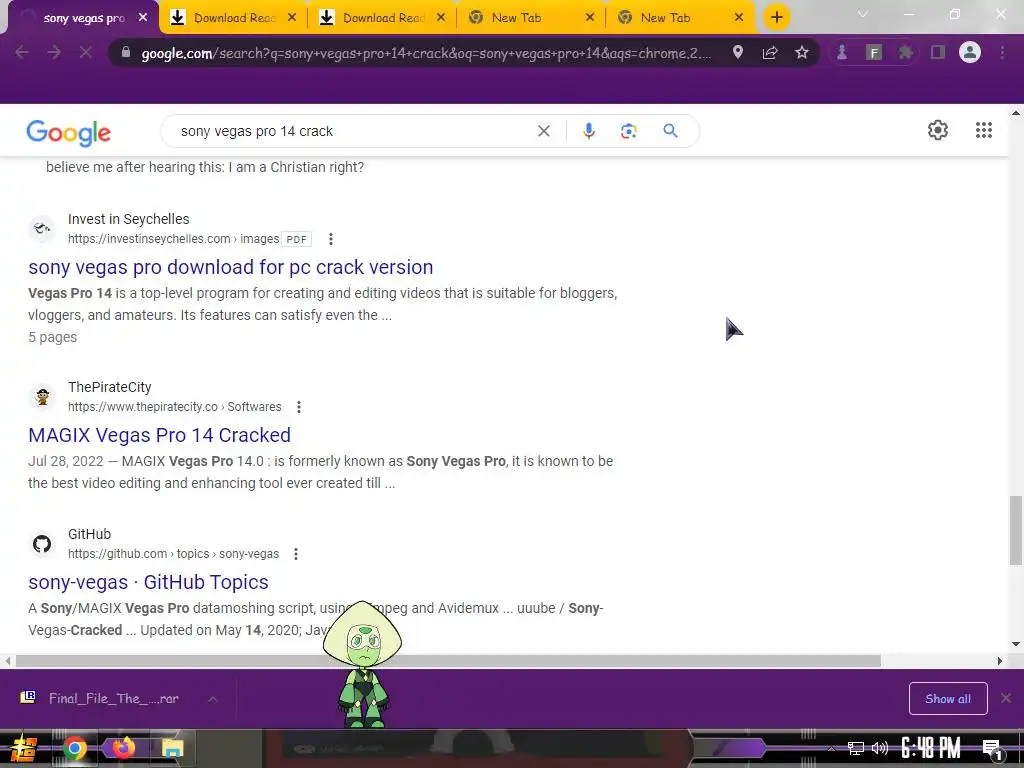Toggle the browser side panel

938,52
